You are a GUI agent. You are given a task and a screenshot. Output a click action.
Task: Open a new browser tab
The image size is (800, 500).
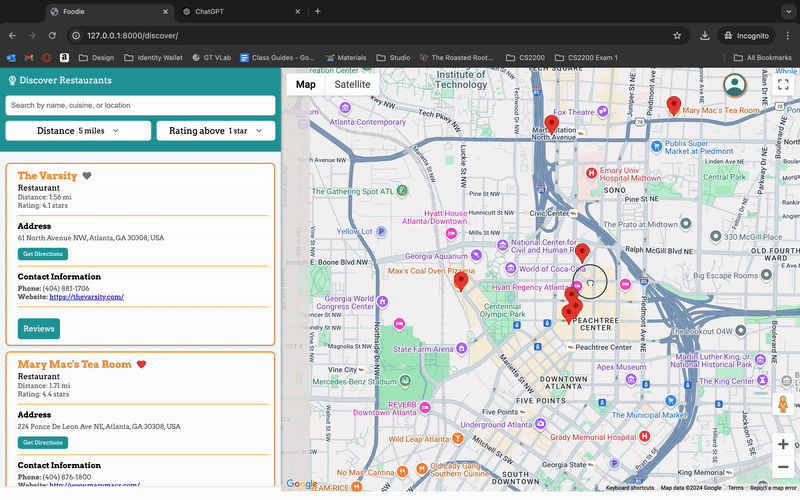pos(317,11)
